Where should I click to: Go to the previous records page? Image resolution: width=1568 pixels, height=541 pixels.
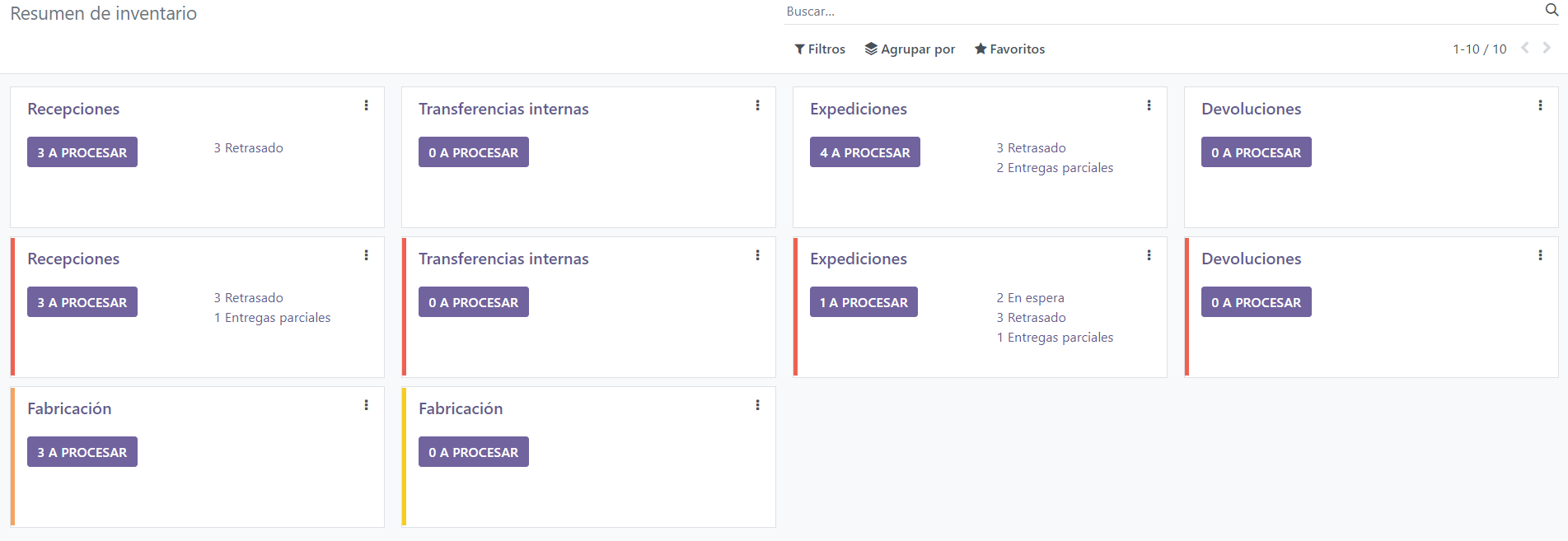(1524, 48)
